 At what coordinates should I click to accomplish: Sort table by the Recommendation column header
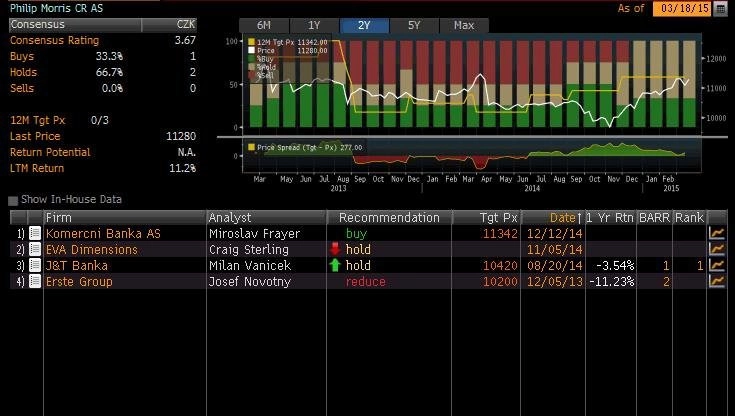(389, 218)
